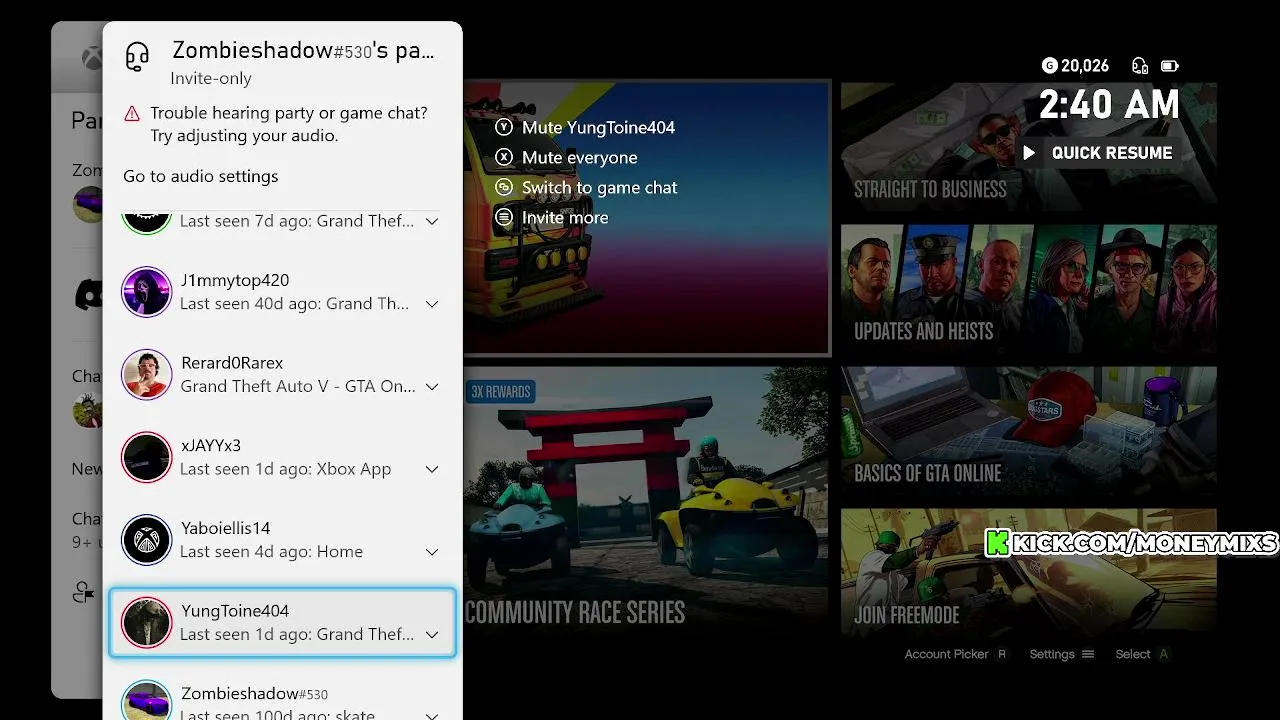The height and width of the screenshot is (720, 1280).
Task: Open the Community Race Series tile
Action: click(646, 500)
